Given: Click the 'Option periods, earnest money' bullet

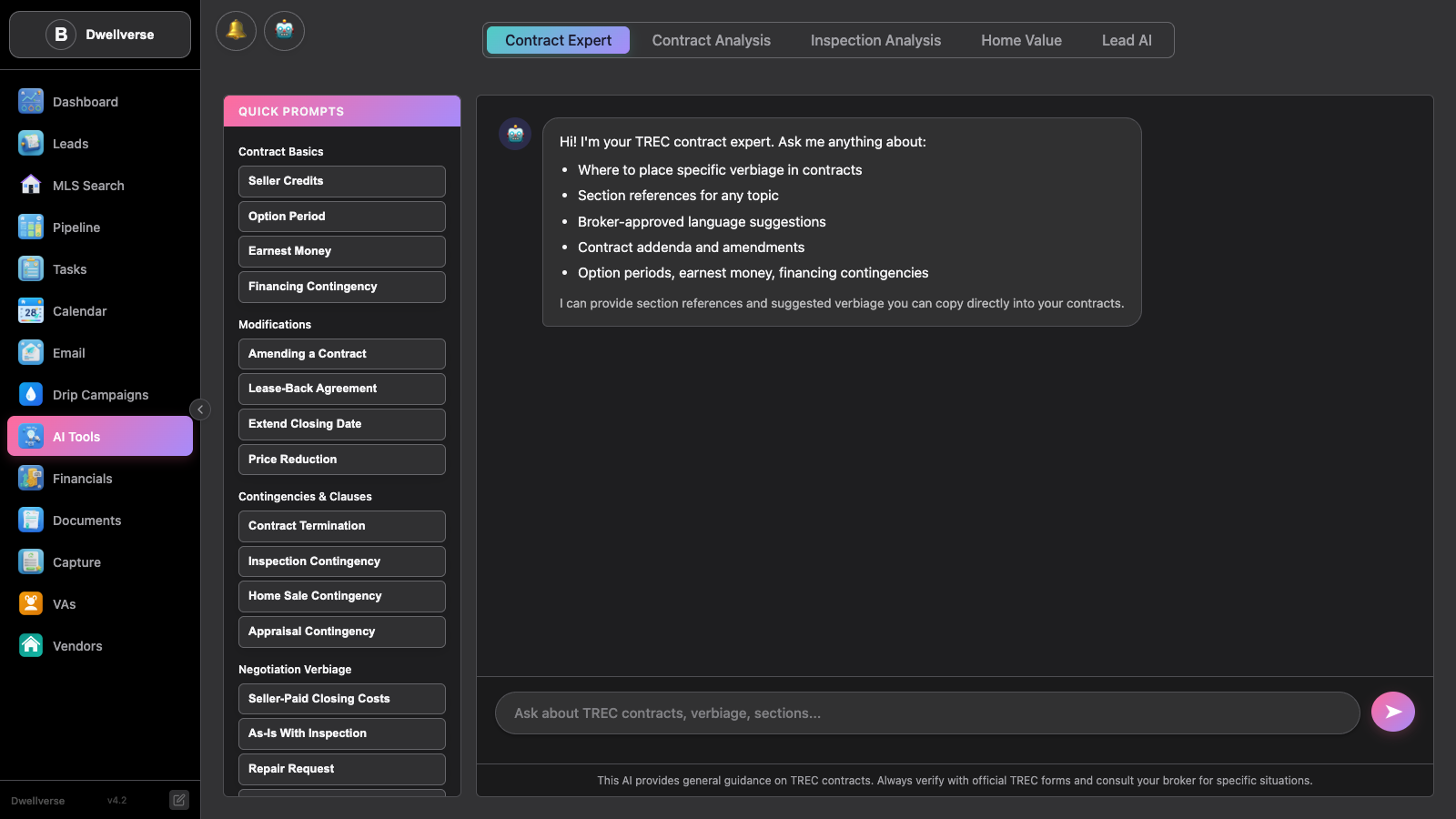Looking at the screenshot, I should (753, 273).
